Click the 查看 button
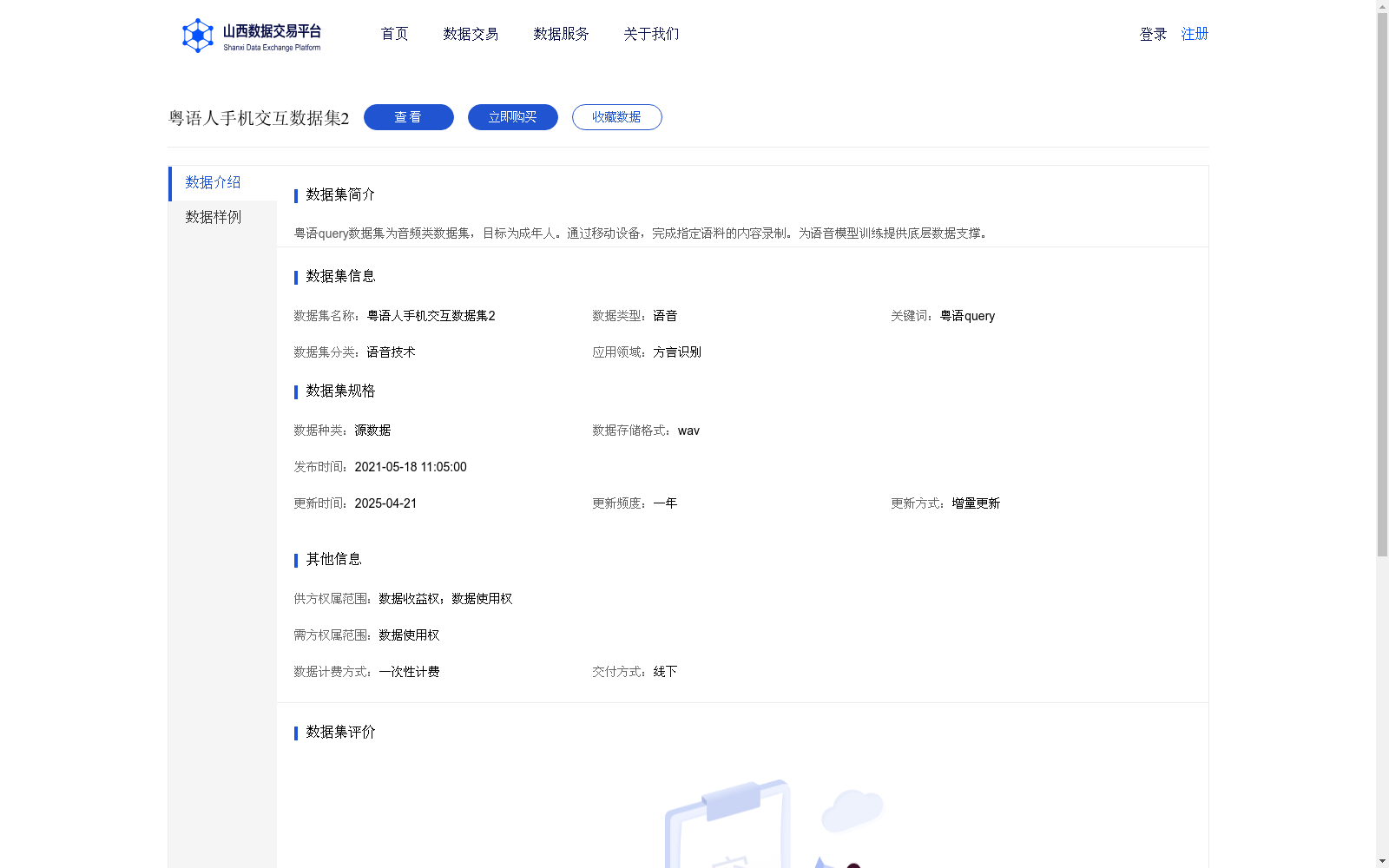Screen dimensions: 1389x868 coord(409,117)
